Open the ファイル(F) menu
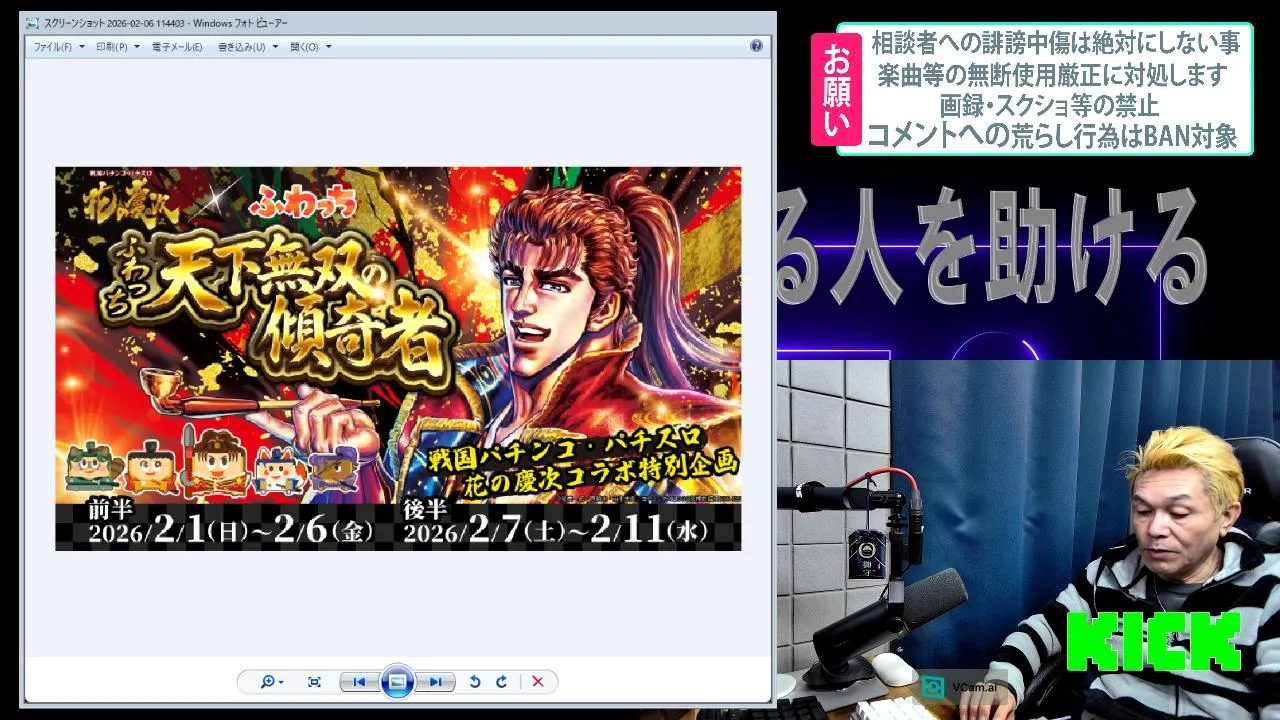 (x=58, y=47)
